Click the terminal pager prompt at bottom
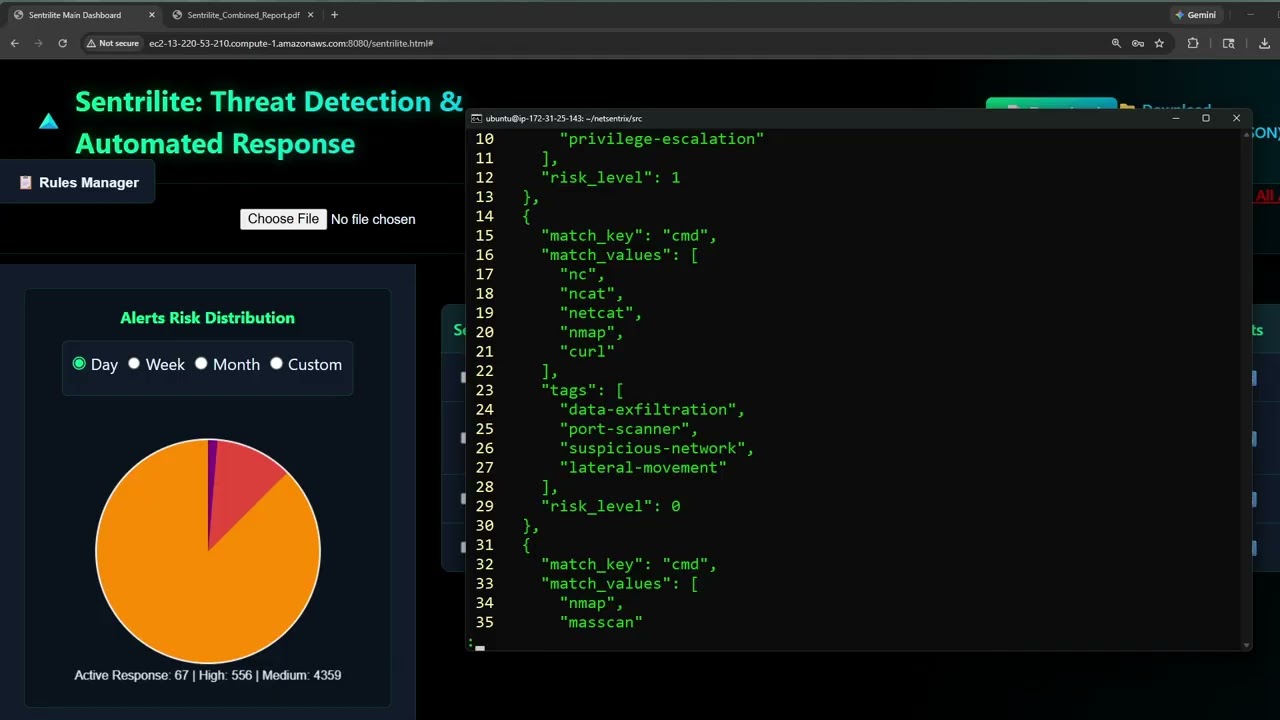1280x720 pixels. 476,645
